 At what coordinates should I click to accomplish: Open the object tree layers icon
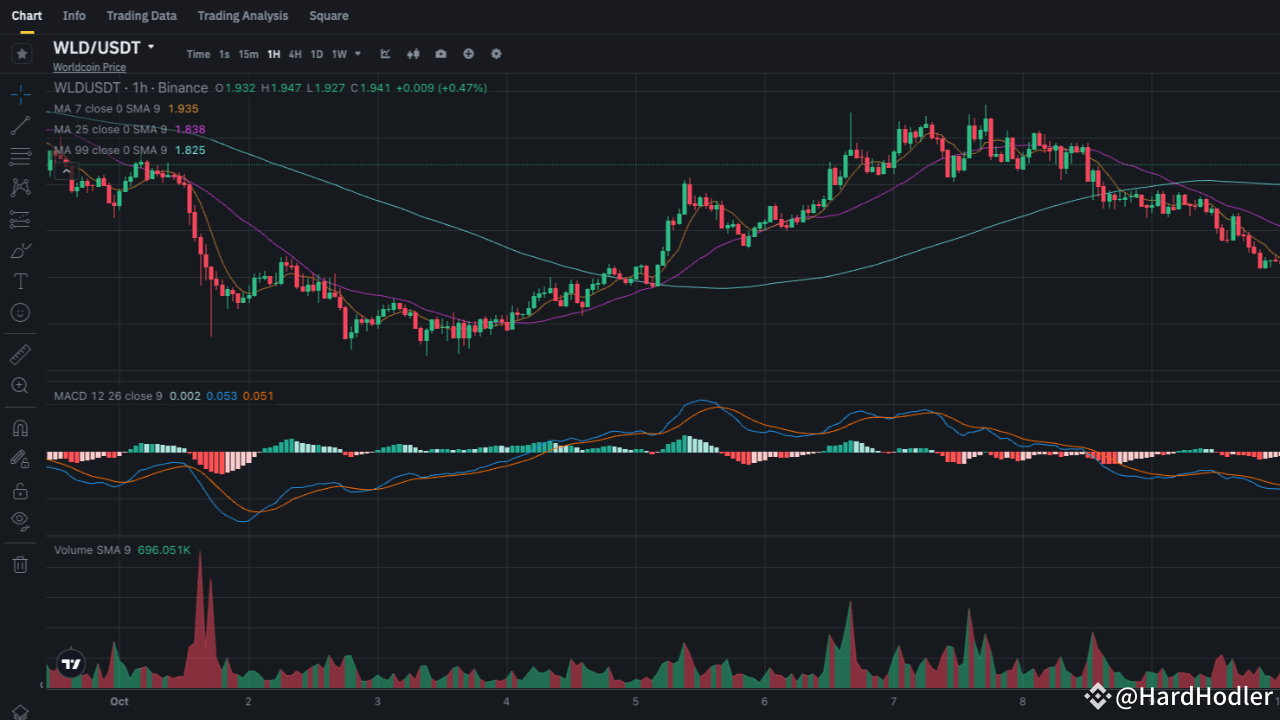pos(20,711)
